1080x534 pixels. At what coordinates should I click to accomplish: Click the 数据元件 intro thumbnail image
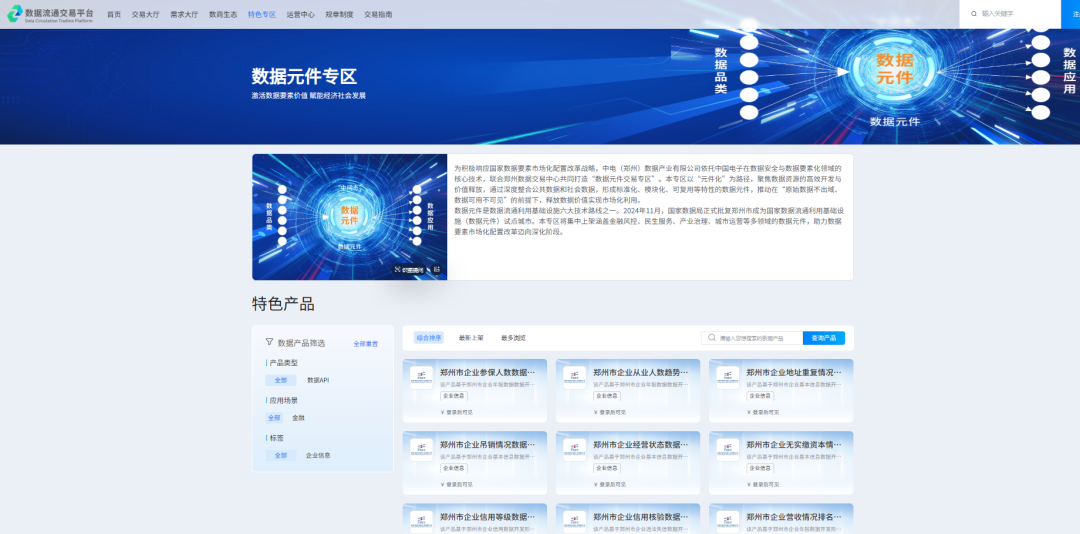349,216
